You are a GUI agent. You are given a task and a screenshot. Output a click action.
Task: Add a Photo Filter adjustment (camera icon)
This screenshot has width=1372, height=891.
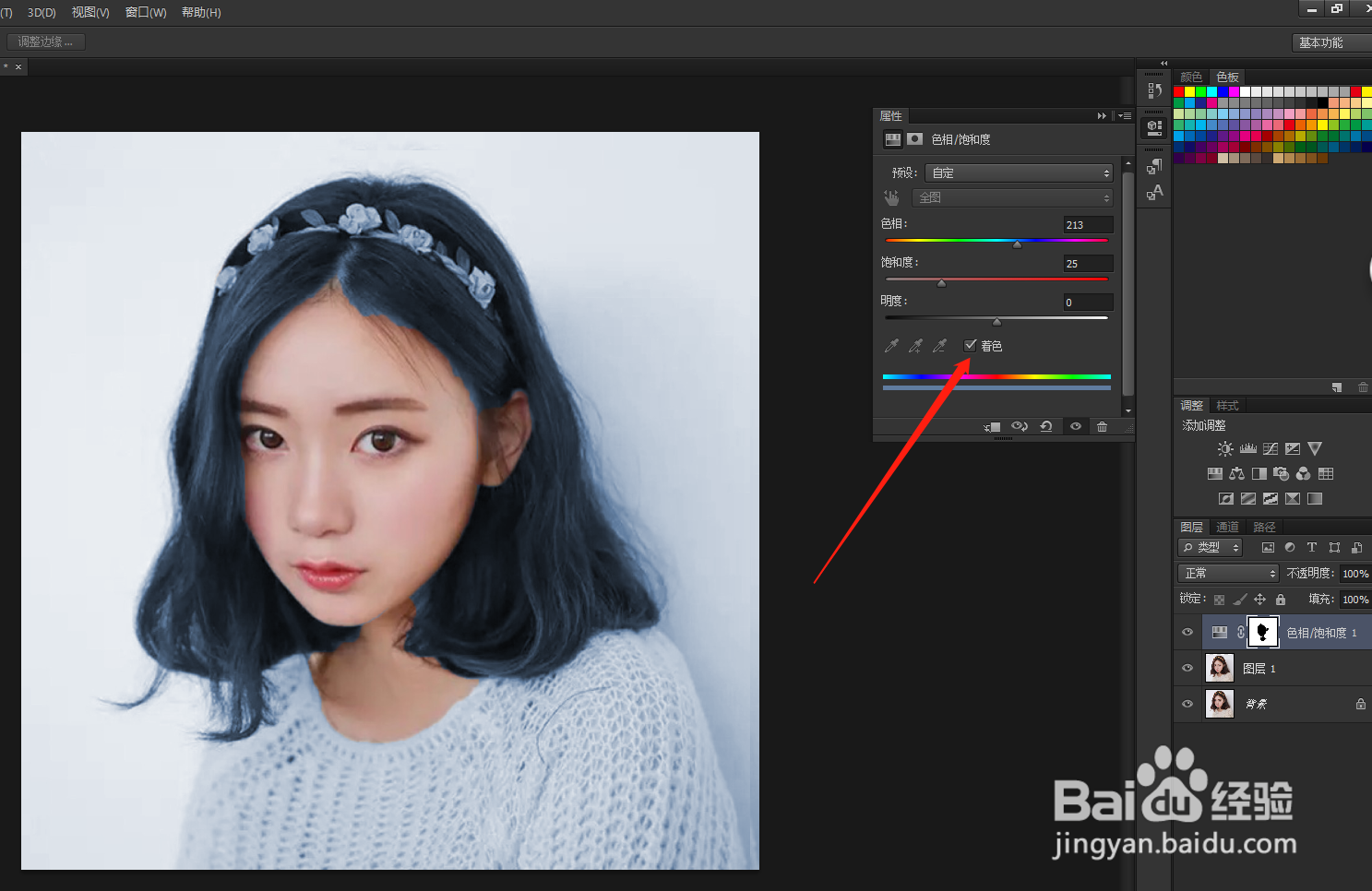(1282, 474)
